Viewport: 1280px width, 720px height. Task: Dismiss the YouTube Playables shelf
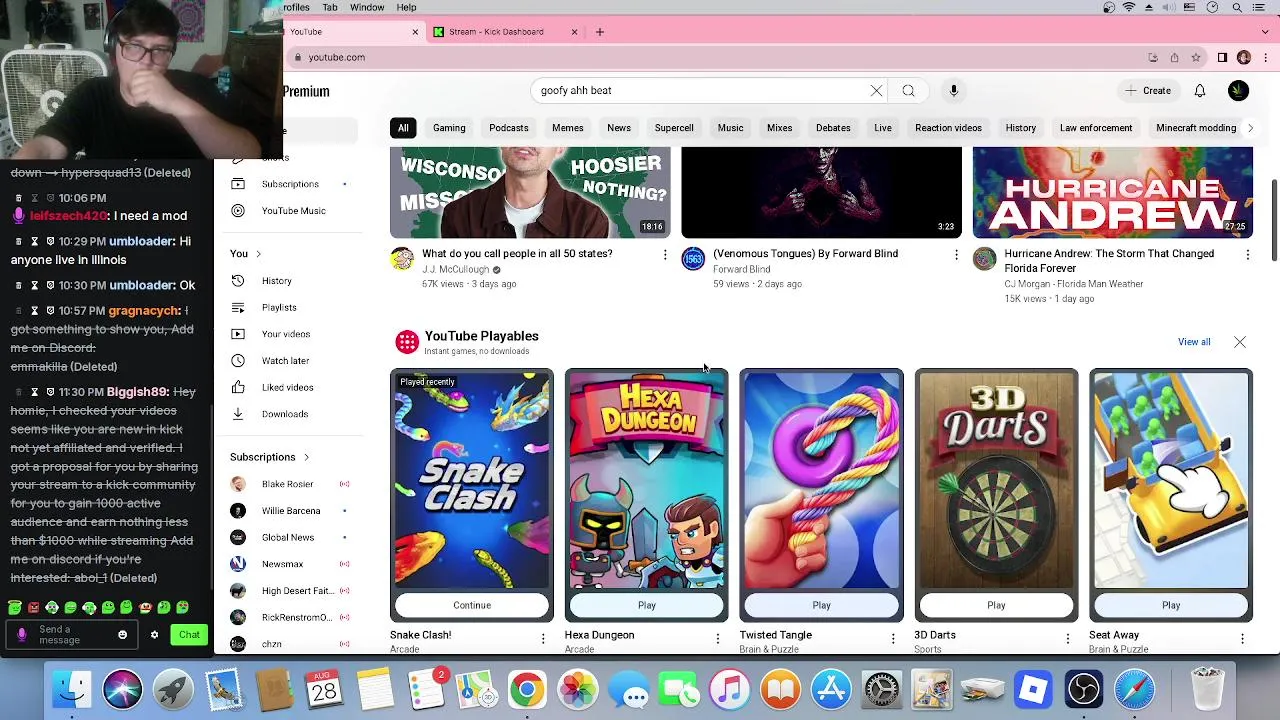(x=1240, y=342)
